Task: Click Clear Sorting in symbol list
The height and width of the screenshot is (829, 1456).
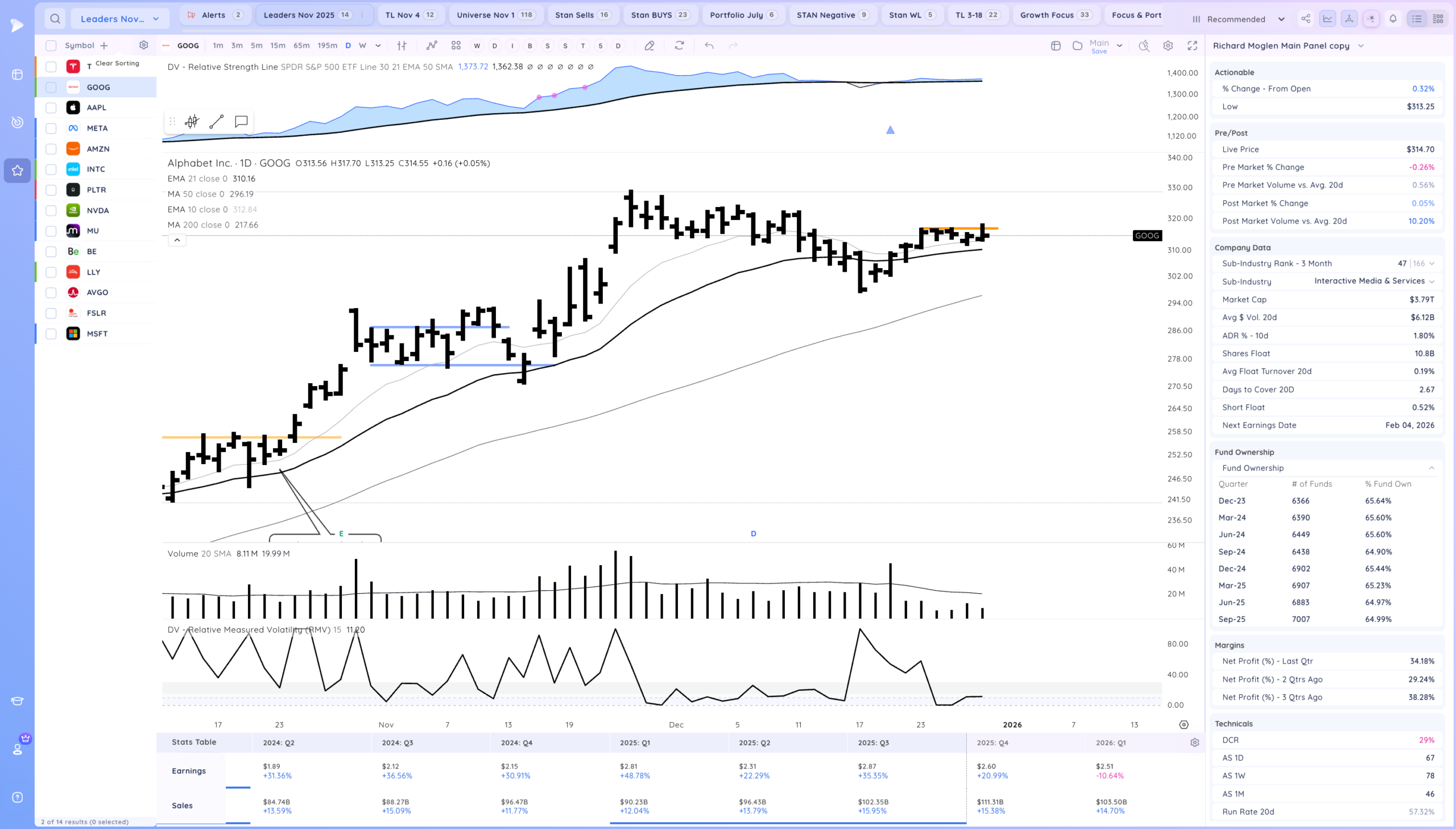Action: coord(117,63)
